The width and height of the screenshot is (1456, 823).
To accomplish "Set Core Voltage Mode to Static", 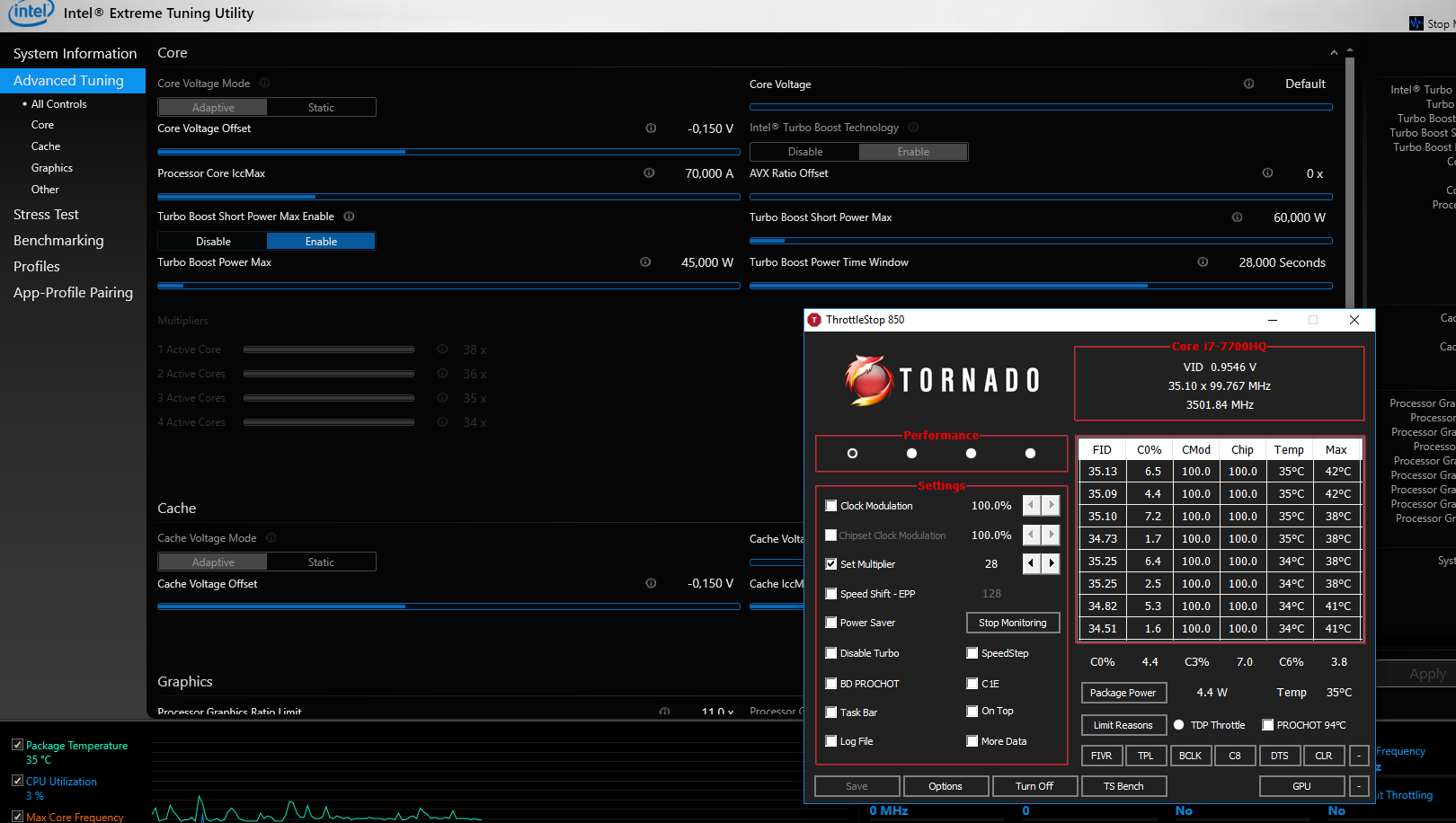I will 321,107.
